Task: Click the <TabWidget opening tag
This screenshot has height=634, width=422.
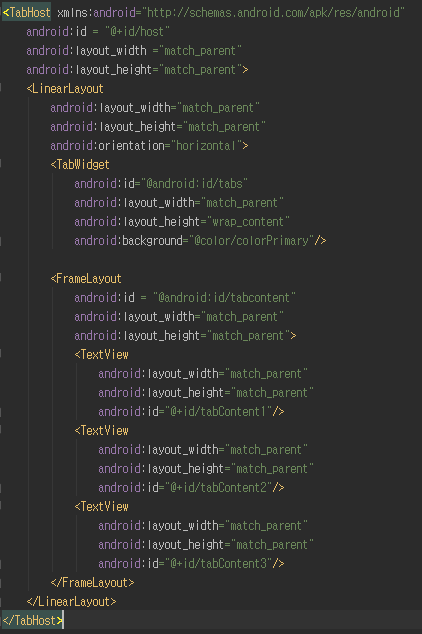Action: [x=80, y=165]
